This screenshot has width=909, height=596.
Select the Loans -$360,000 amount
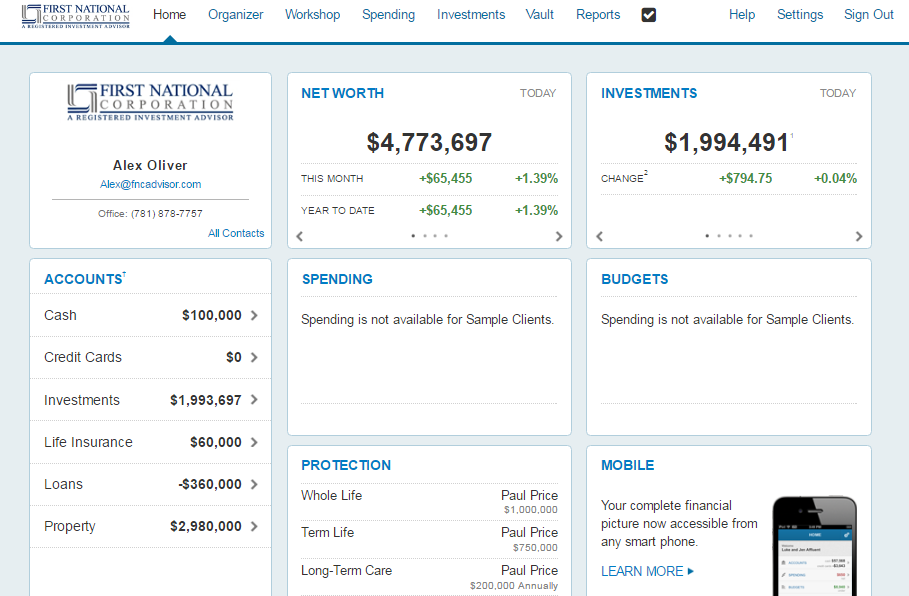tap(210, 484)
